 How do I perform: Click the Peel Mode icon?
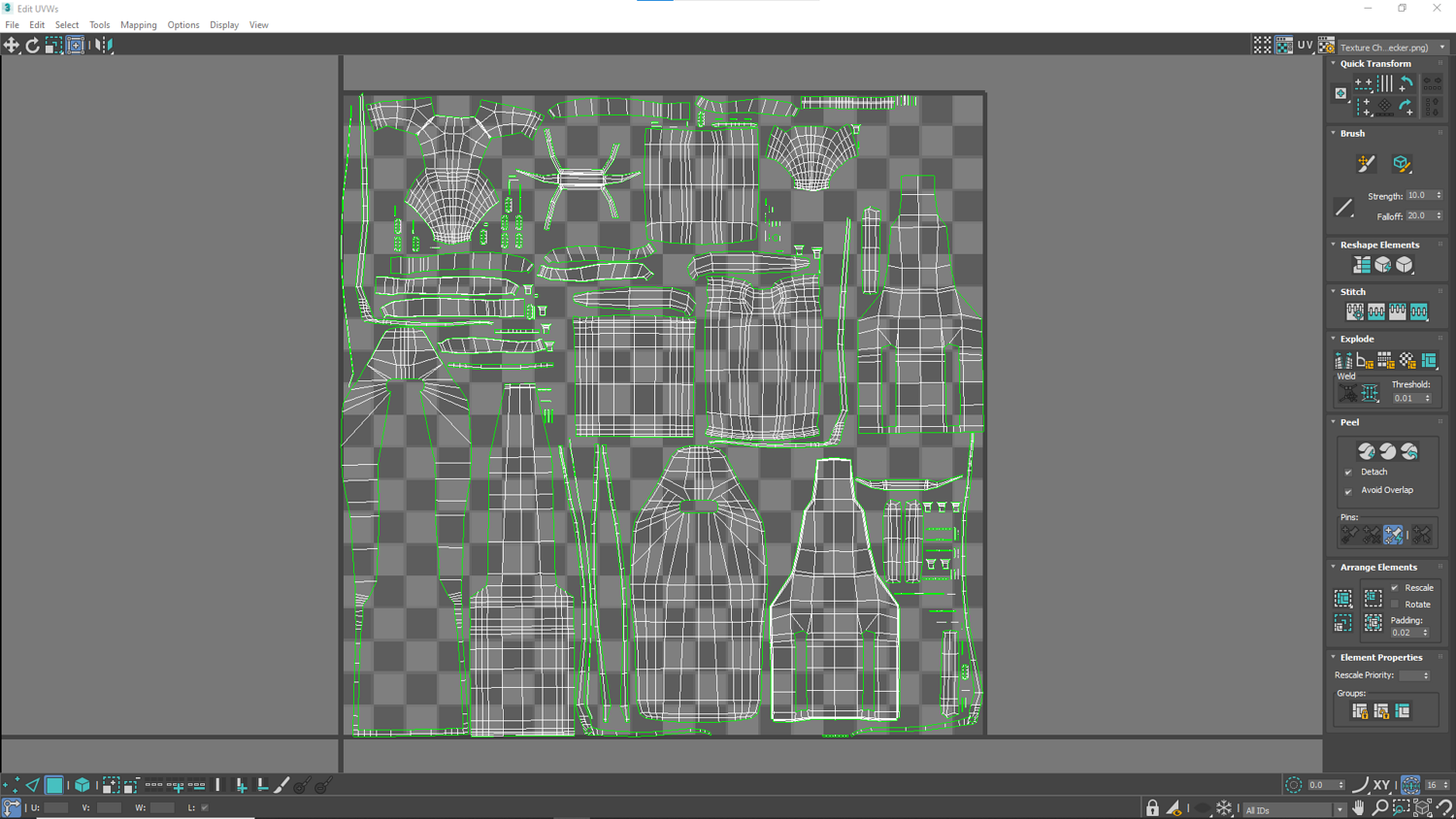(1388, 451)
